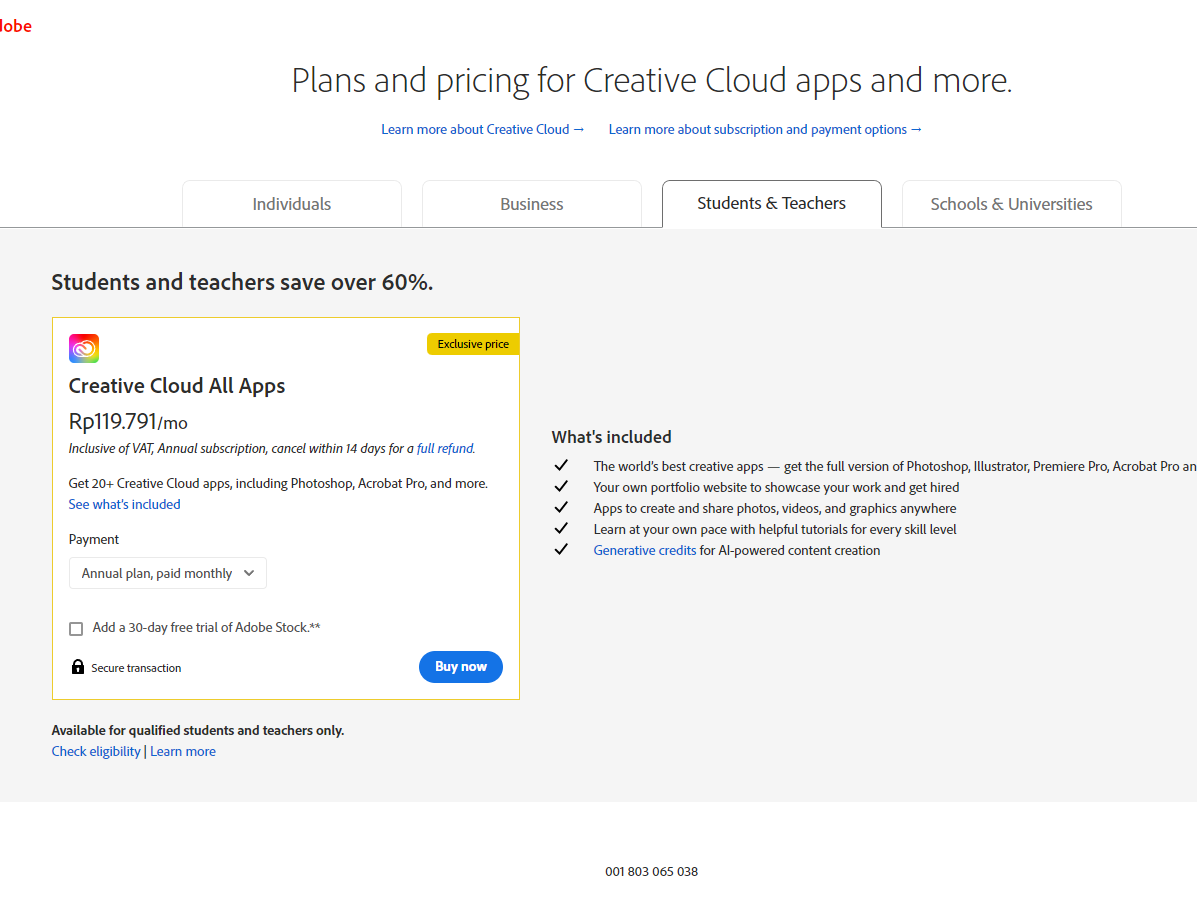
Task: Switch to the Business tab
Action: (531, 204)
